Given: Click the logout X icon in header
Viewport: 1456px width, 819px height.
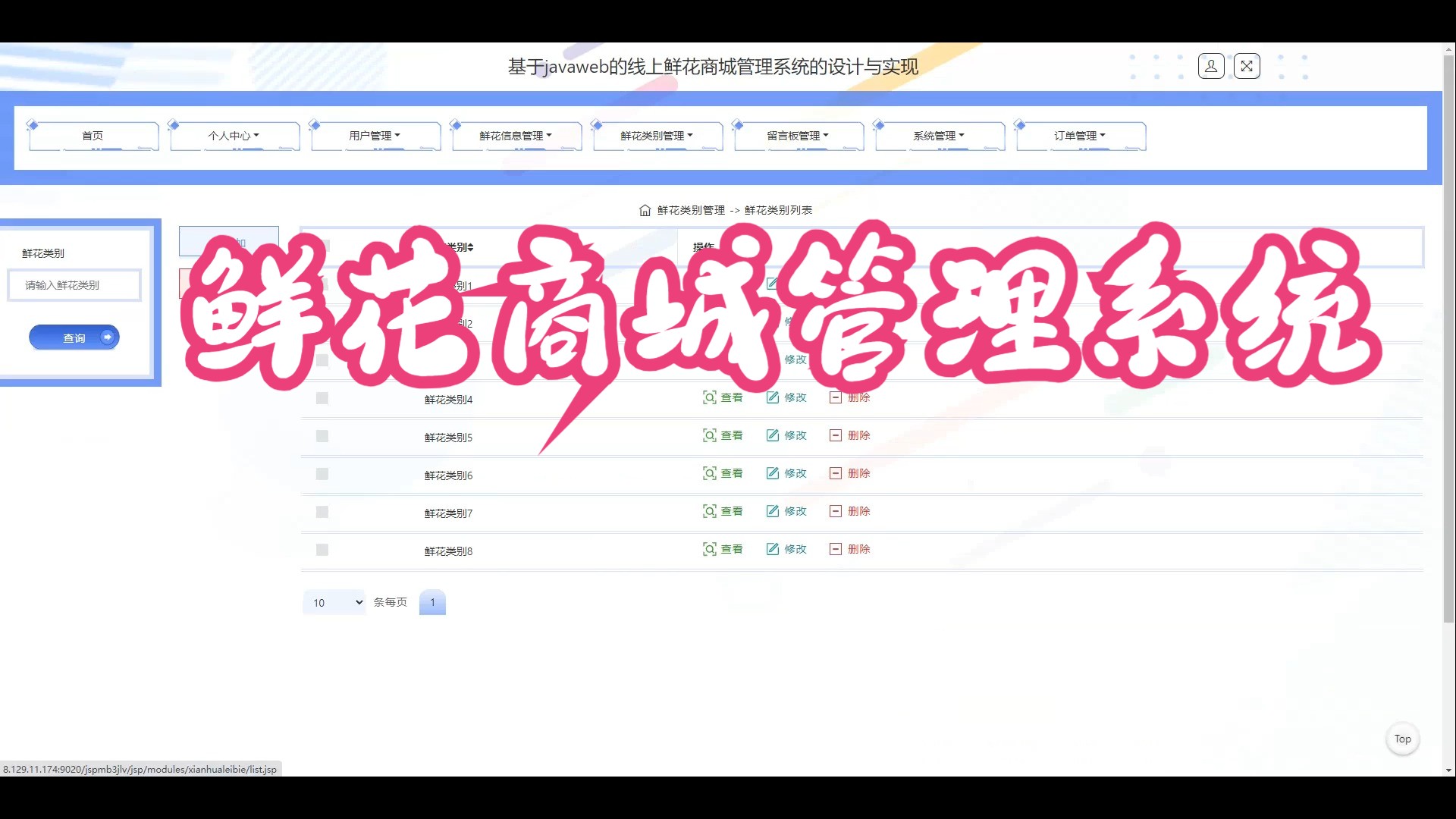Looking at the screenshot, I should pos(1247,67).
